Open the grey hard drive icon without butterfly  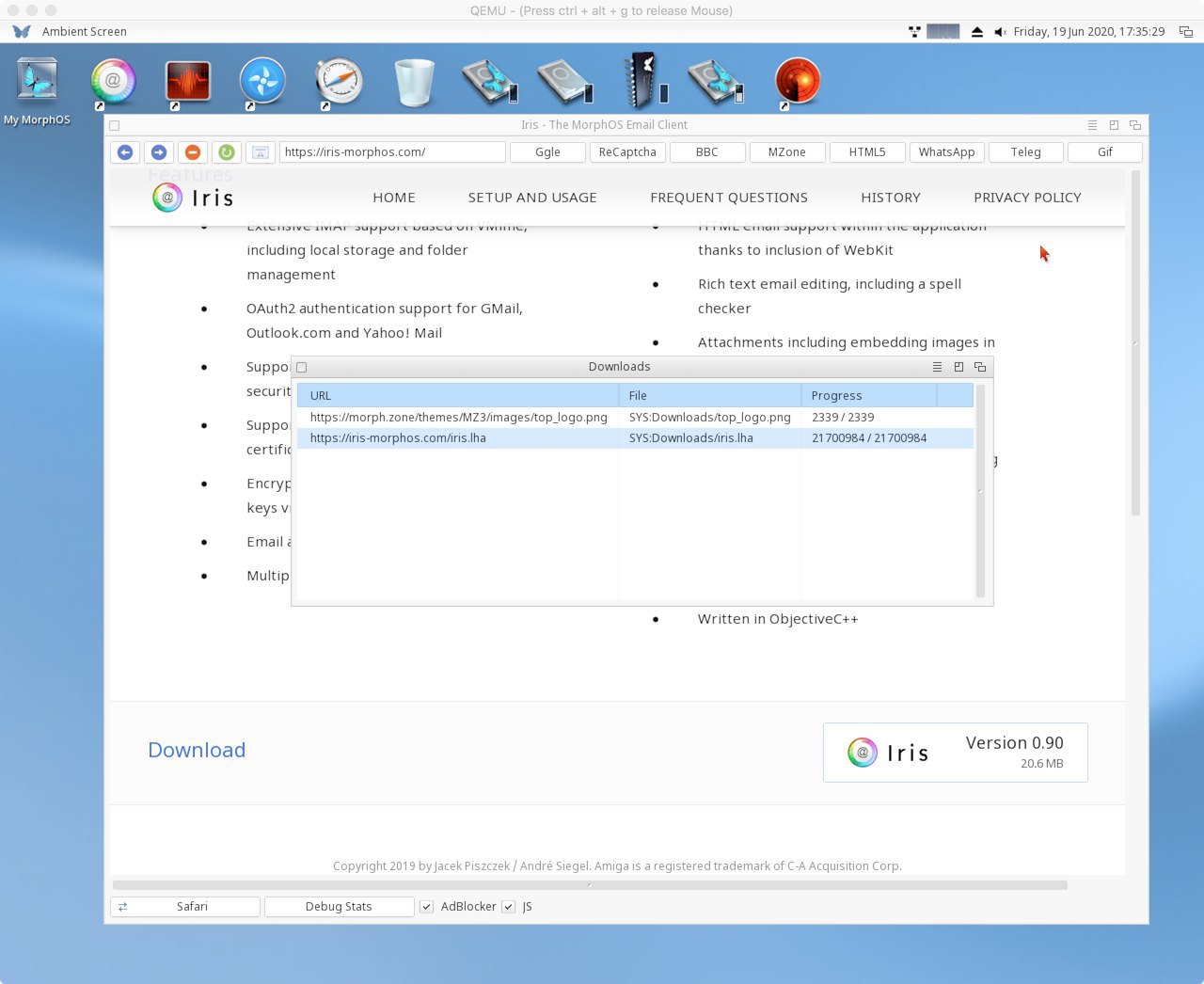[x=565, y=82]
